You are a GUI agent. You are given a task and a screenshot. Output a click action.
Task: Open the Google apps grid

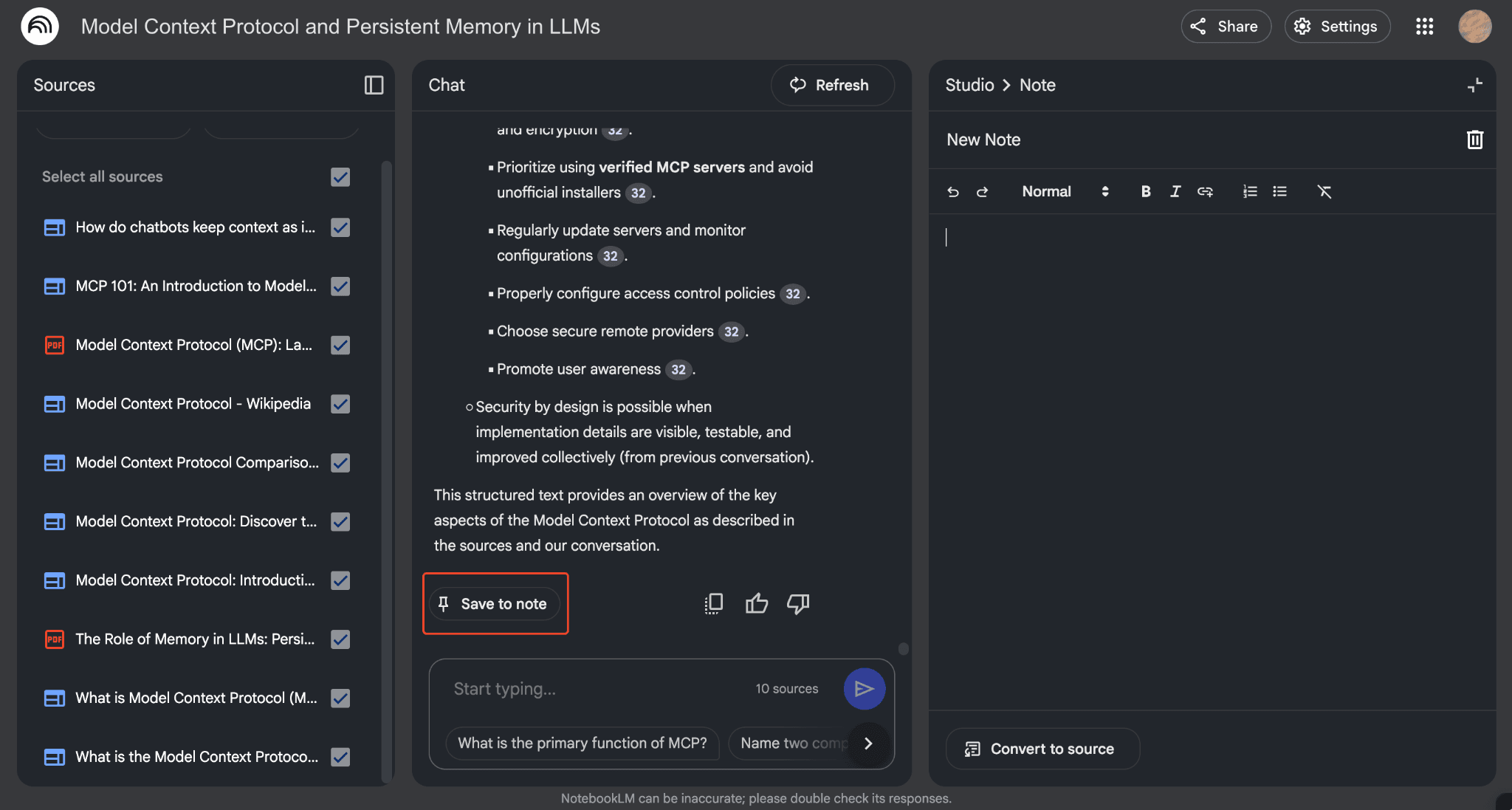(1424, 27)
